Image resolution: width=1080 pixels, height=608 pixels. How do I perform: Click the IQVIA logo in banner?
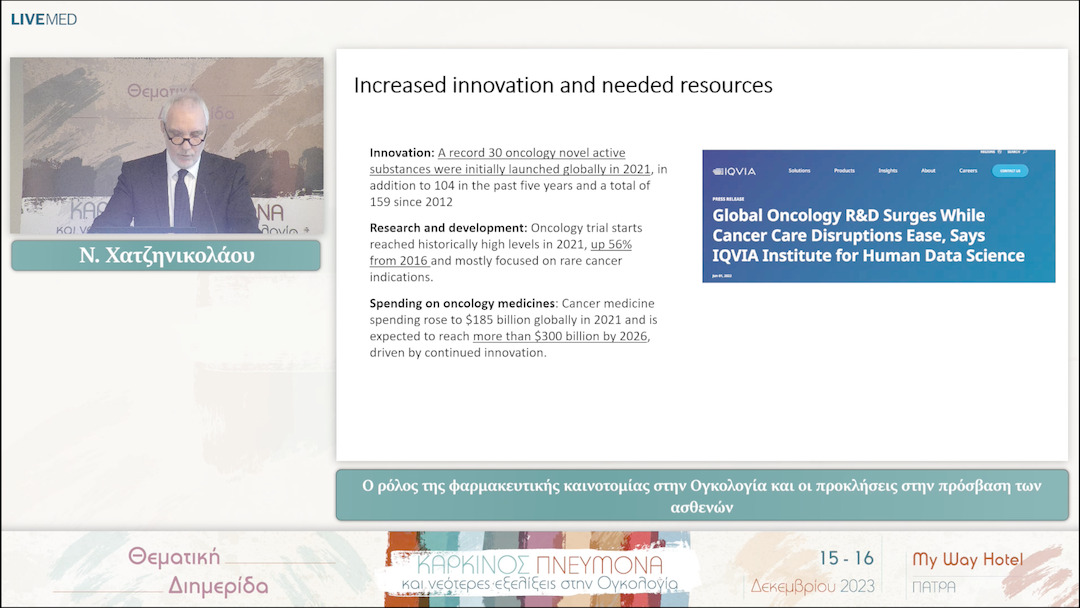(735, 171)
